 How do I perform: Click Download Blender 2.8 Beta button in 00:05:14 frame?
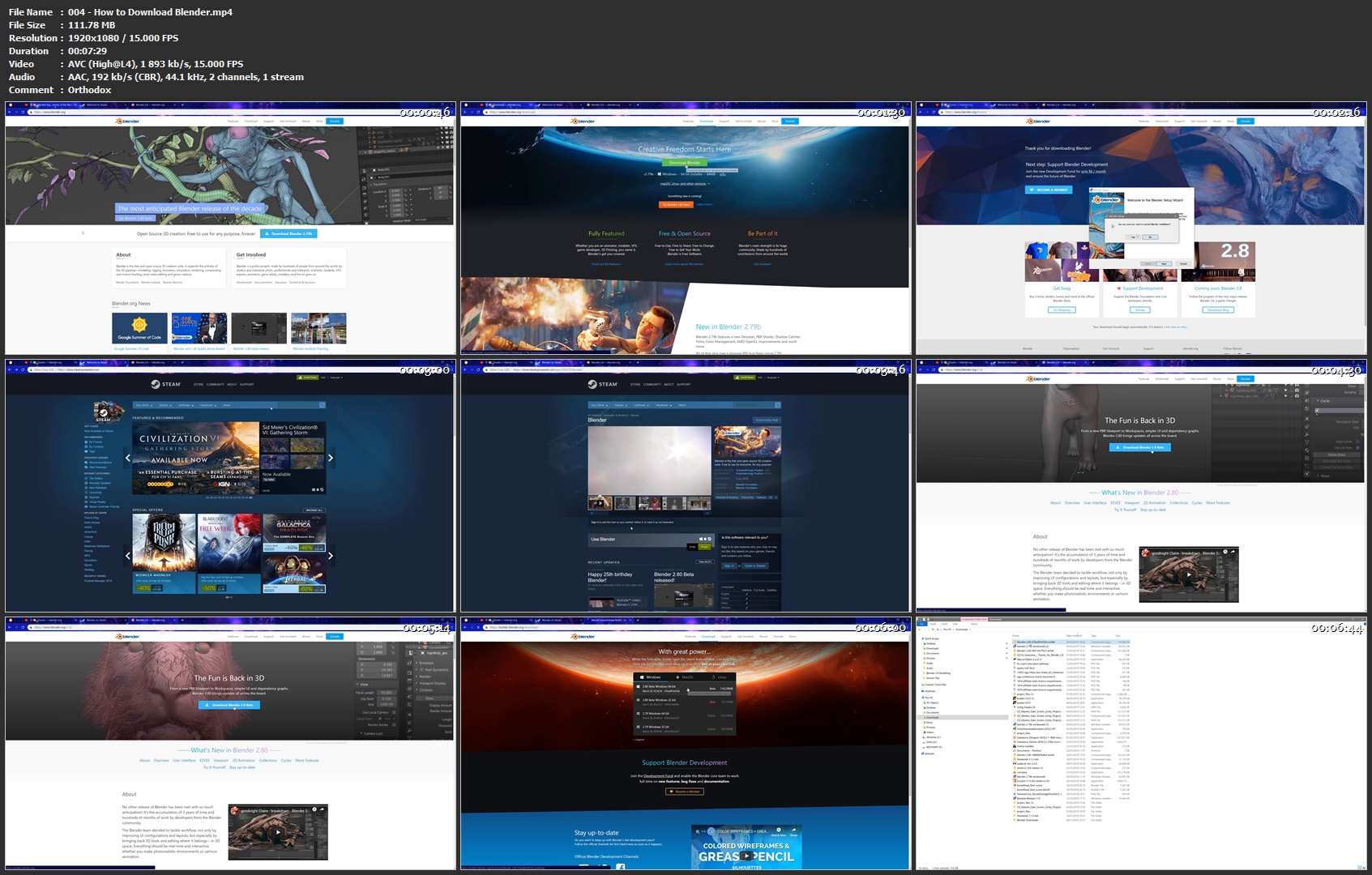click(229, 705)
